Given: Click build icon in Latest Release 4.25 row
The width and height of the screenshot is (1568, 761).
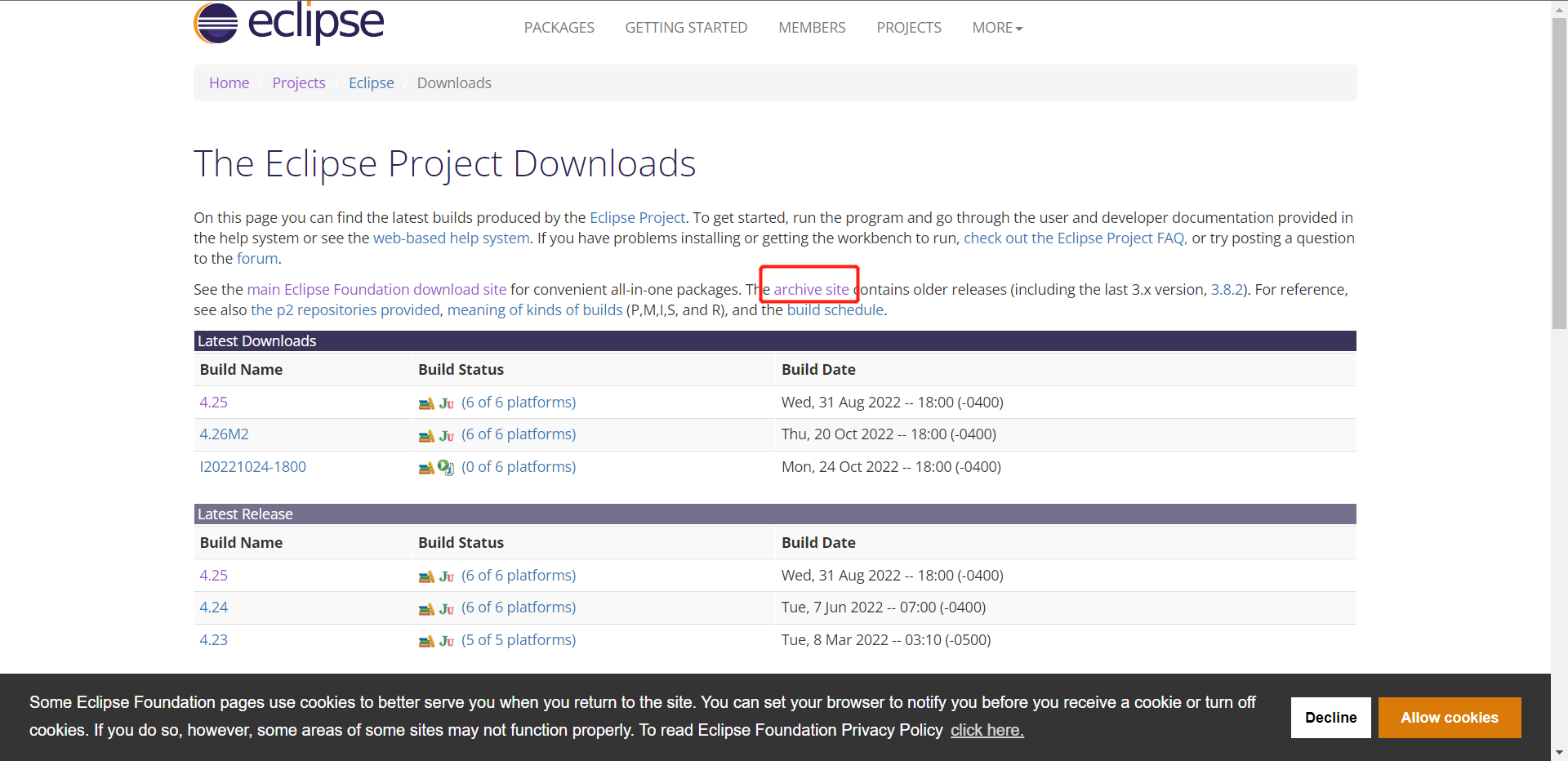Looking at the screenshot, I should (x=426, y=576).
